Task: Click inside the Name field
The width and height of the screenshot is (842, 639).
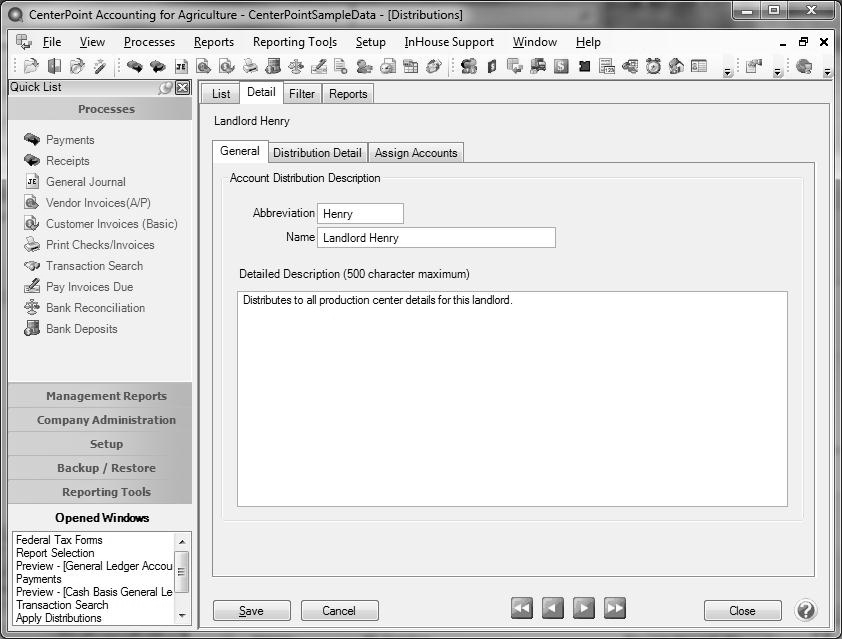Action: coord(437,238)
